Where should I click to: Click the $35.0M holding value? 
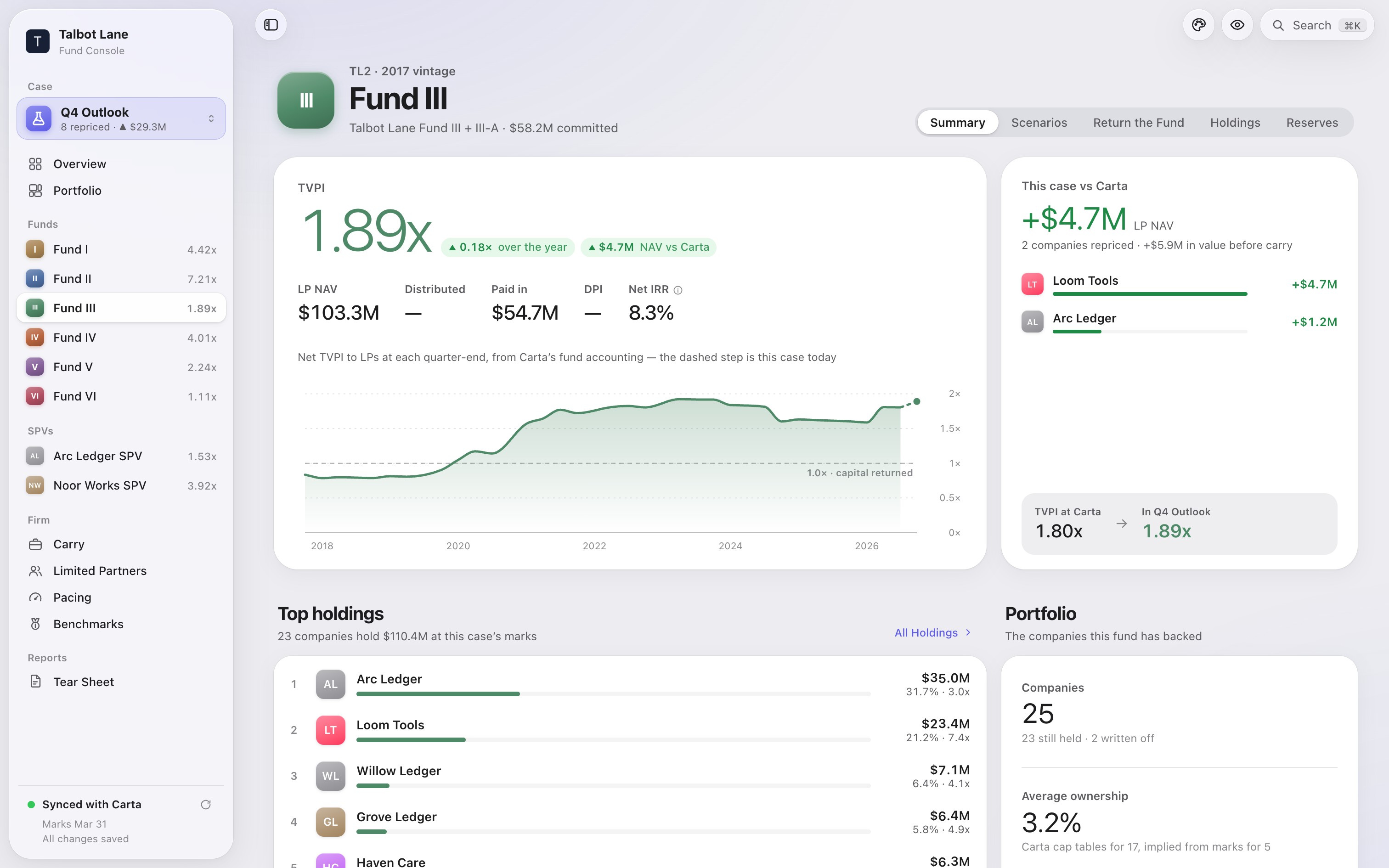[945, 678]
